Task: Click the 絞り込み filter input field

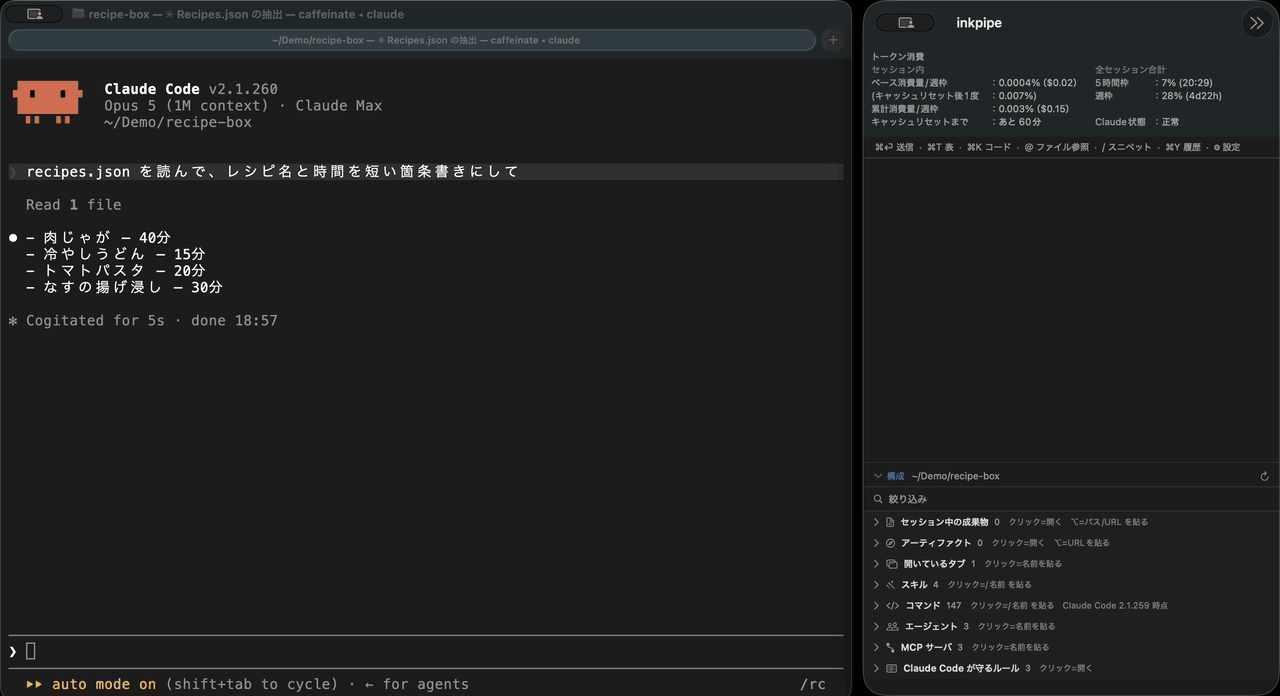Action: point(1070,499)
